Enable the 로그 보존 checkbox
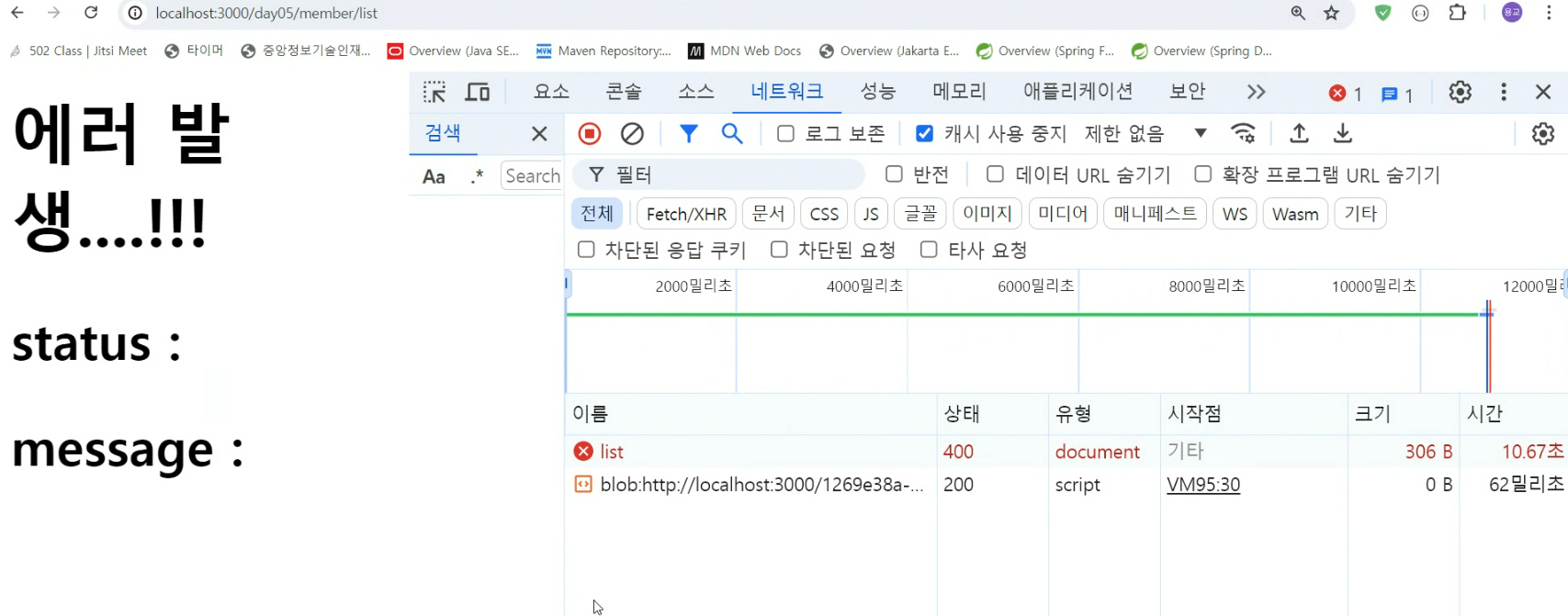The image size is (1568, 616). pyautogui.click(x=785, y=134)
